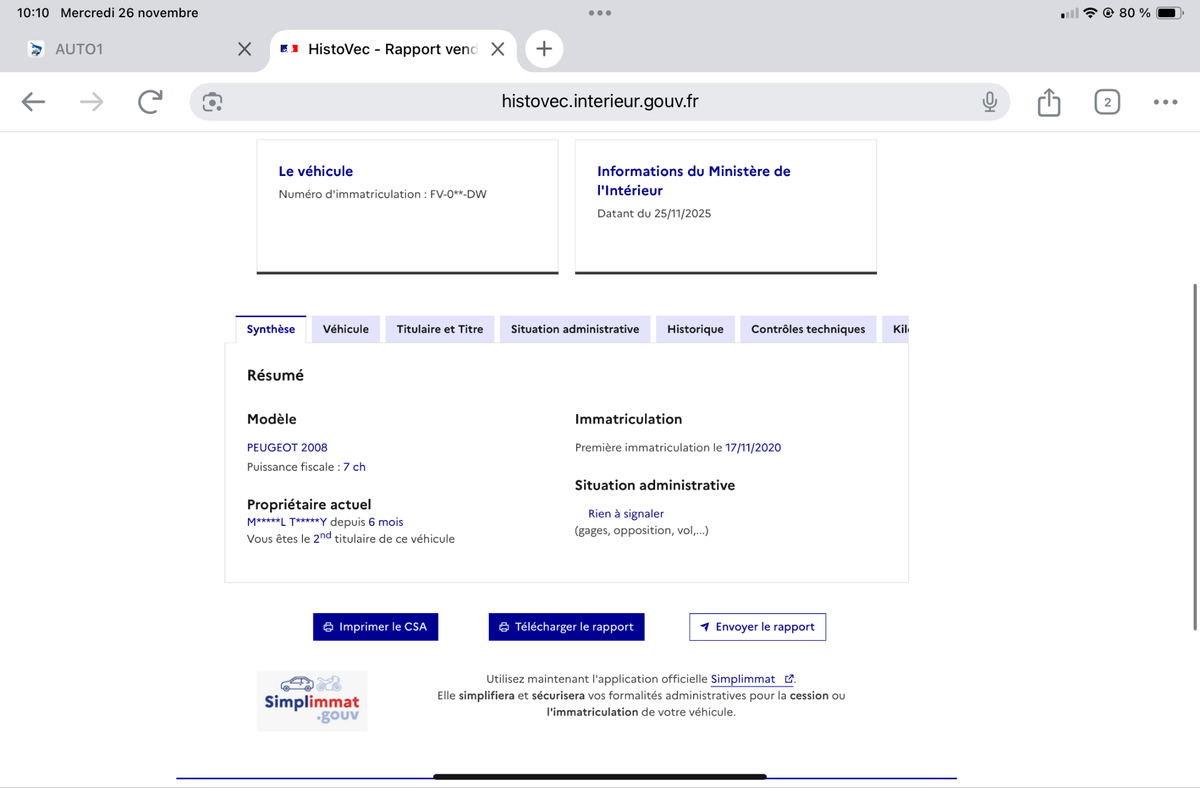Image resolution: width=1200 pixels, height=788 pixels.
Task: Close the HistoVec tab
Action: [x=497, y=49]
